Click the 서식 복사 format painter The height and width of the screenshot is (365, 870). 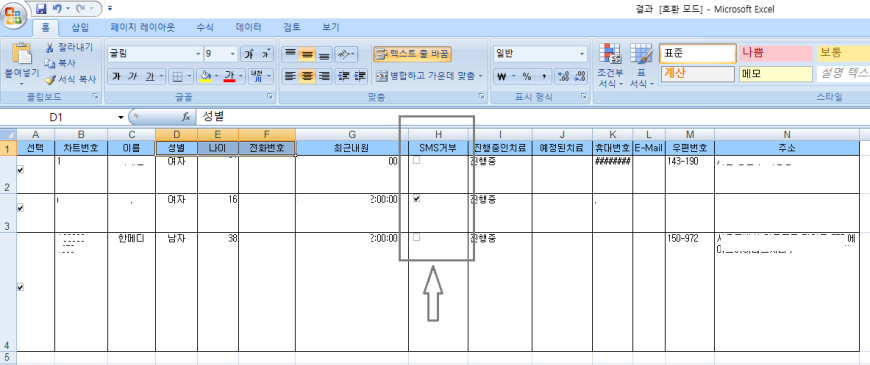[x=70, y=79]
